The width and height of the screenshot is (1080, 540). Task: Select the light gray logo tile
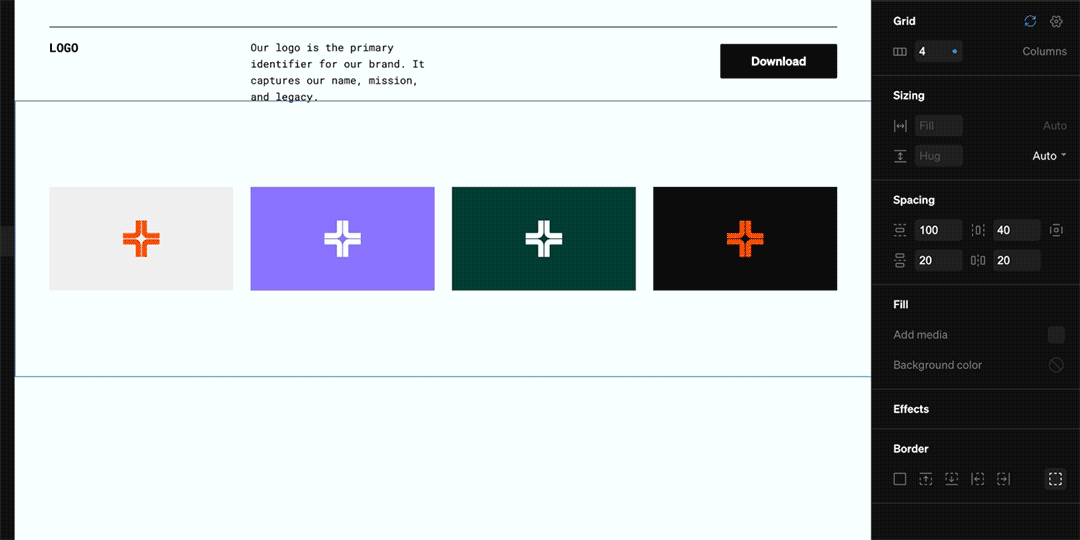coord(141,238)
